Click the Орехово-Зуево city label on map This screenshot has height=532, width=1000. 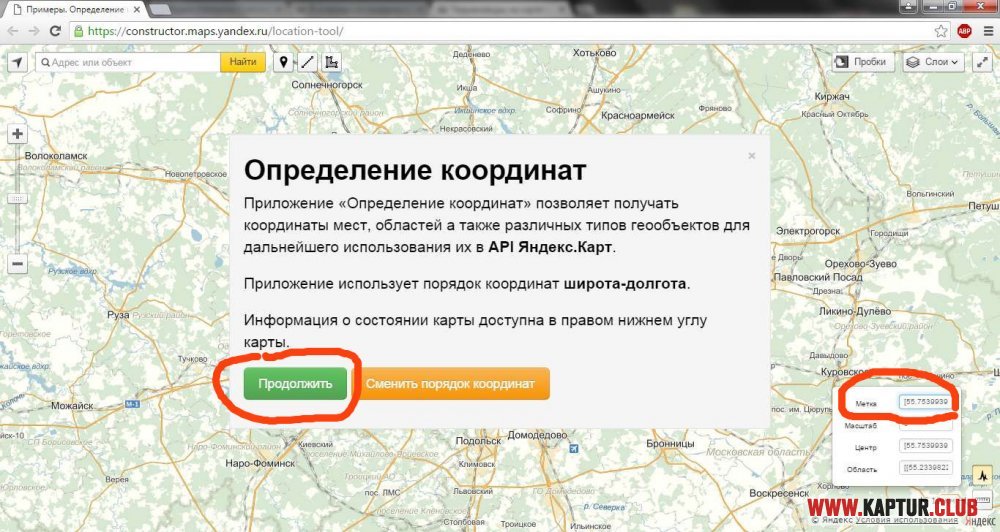(x=860, y=263)
